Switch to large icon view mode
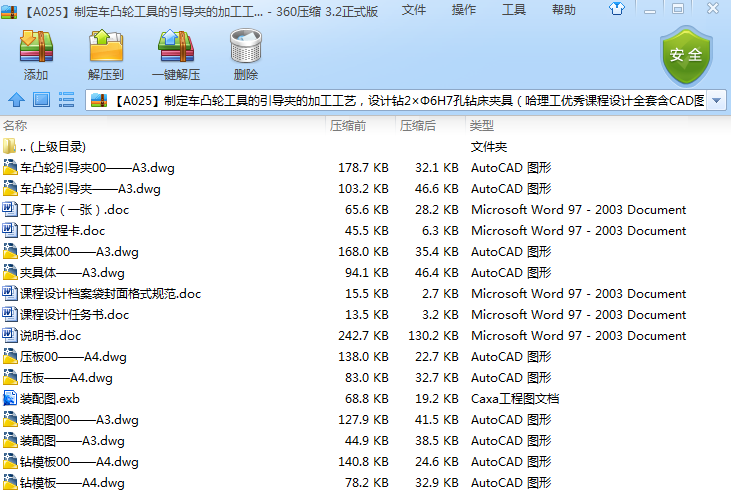This screenshot has height=497, width=731. [41, 99]
